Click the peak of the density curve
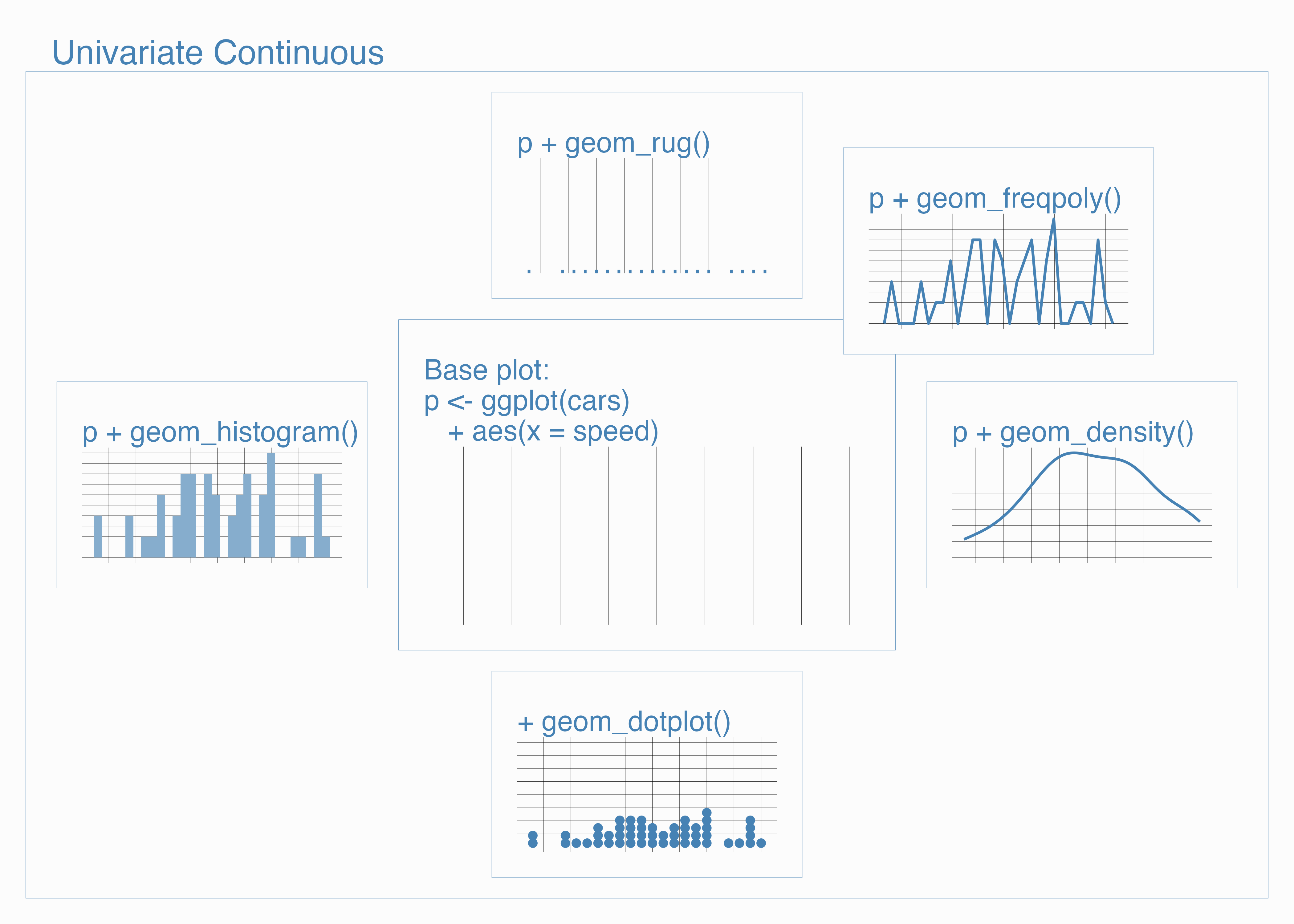The image size is (1294, 924). (1073, 453)
